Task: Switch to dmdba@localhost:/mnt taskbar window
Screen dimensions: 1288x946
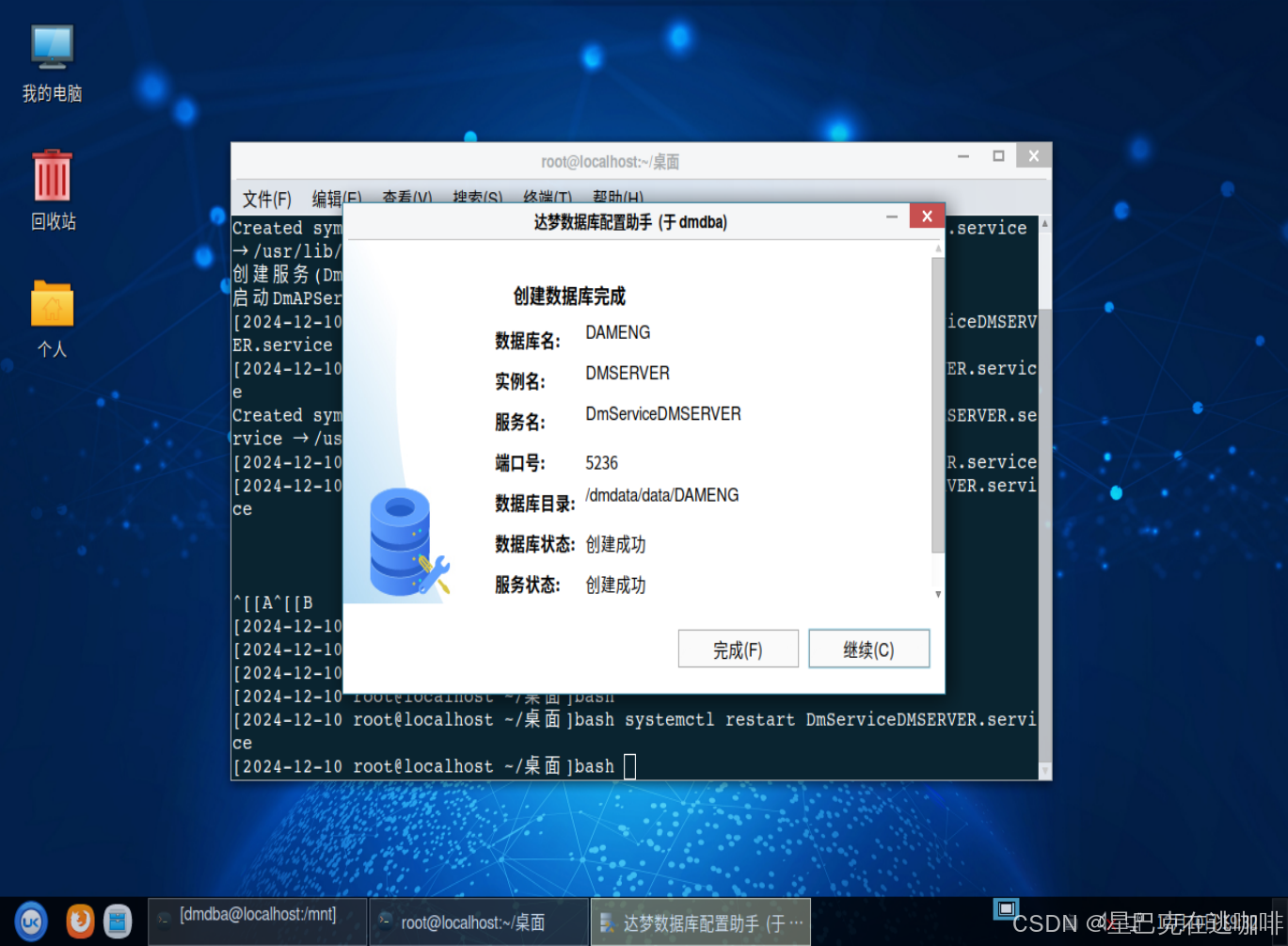Action: (257, 922)
